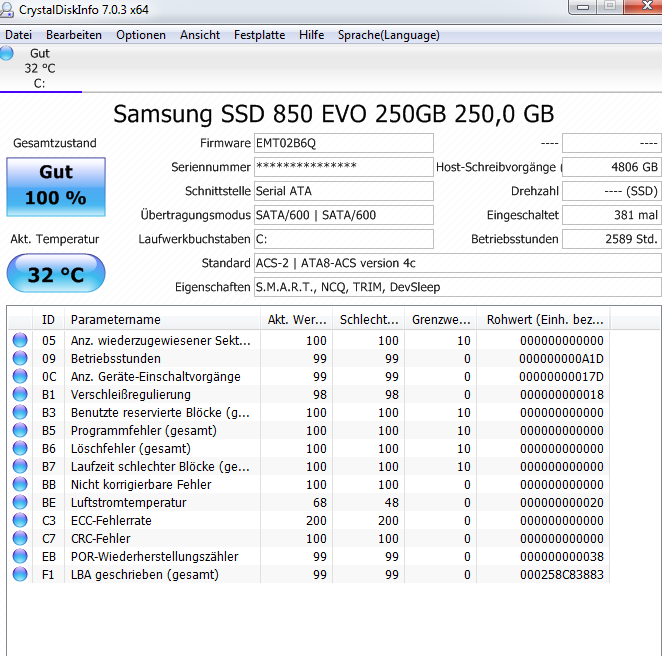This screenshot has height=656, width=662.
Task: Open the Bearbeiten menu
Action: click(74, 35)
